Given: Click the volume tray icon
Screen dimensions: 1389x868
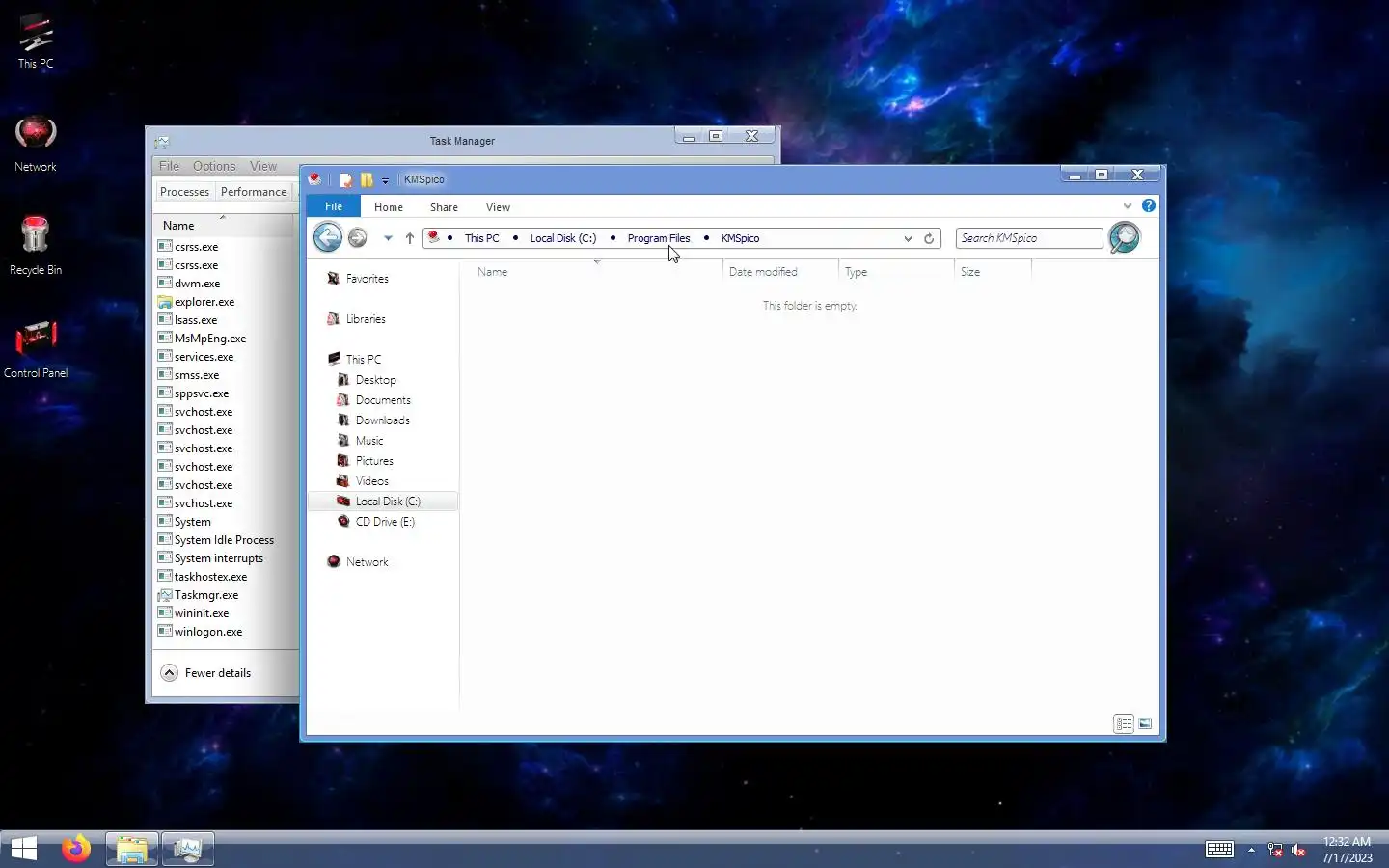Looking at the screenshot, I should coord(1298,850).
